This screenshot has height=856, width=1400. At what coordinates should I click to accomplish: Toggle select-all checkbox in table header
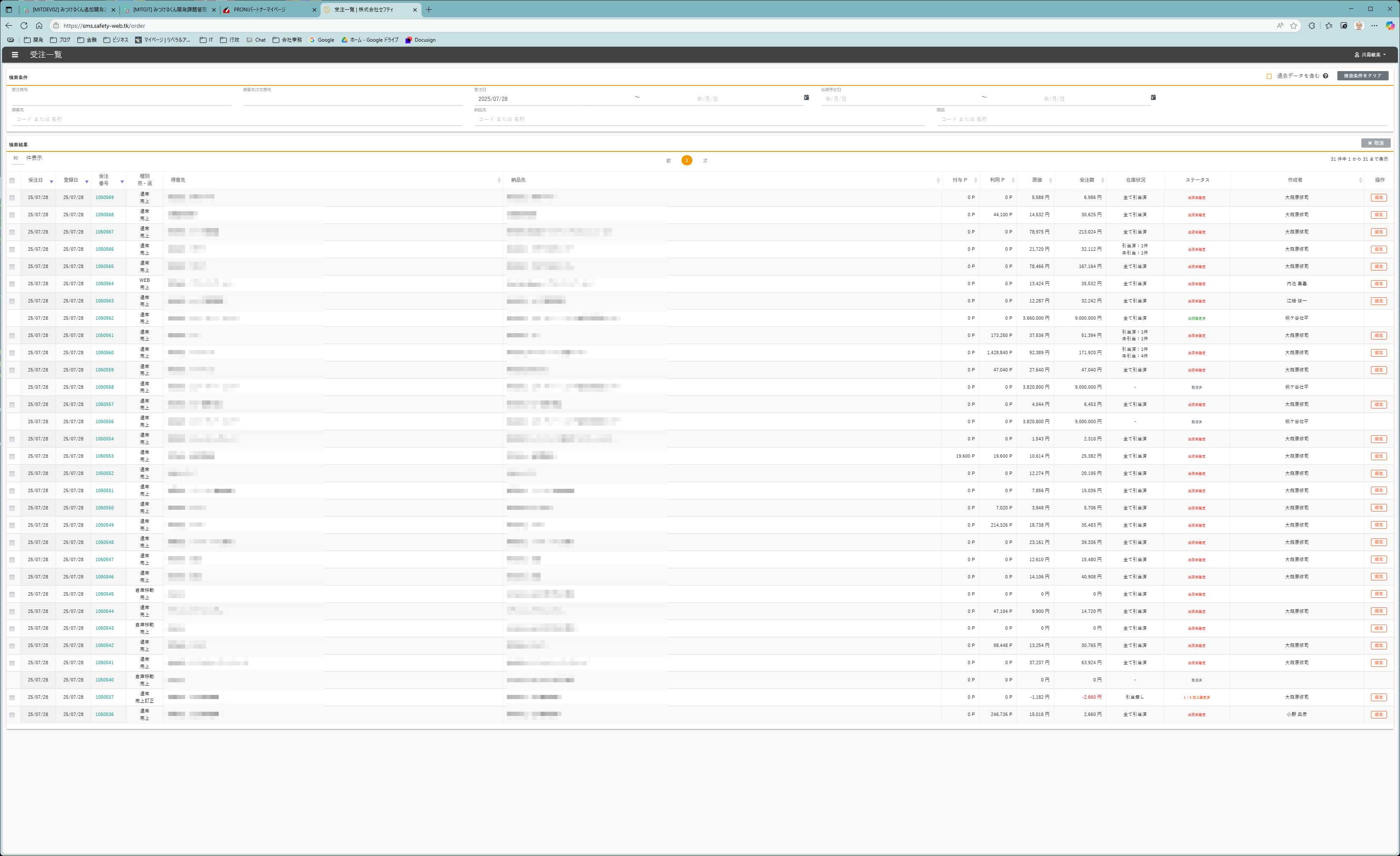click(12, 180)
